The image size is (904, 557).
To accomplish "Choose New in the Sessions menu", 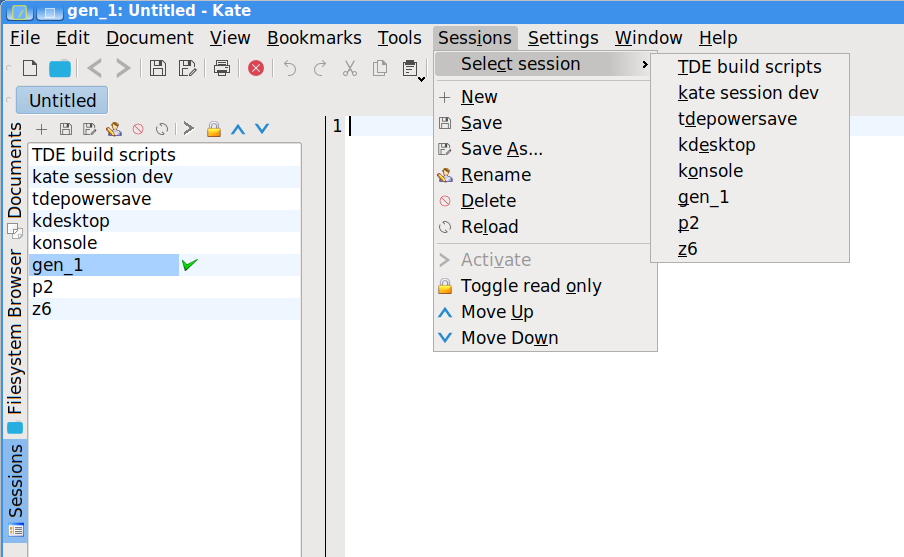I will (545, 97).
